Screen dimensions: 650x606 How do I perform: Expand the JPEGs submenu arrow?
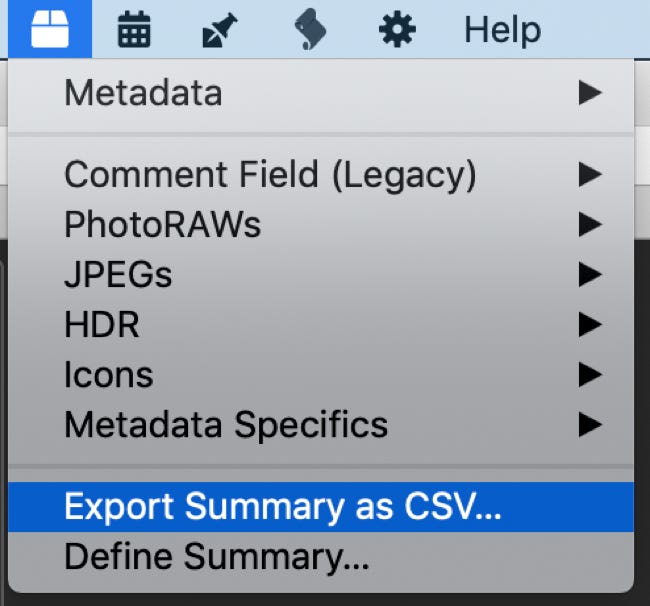click(590, 275)
